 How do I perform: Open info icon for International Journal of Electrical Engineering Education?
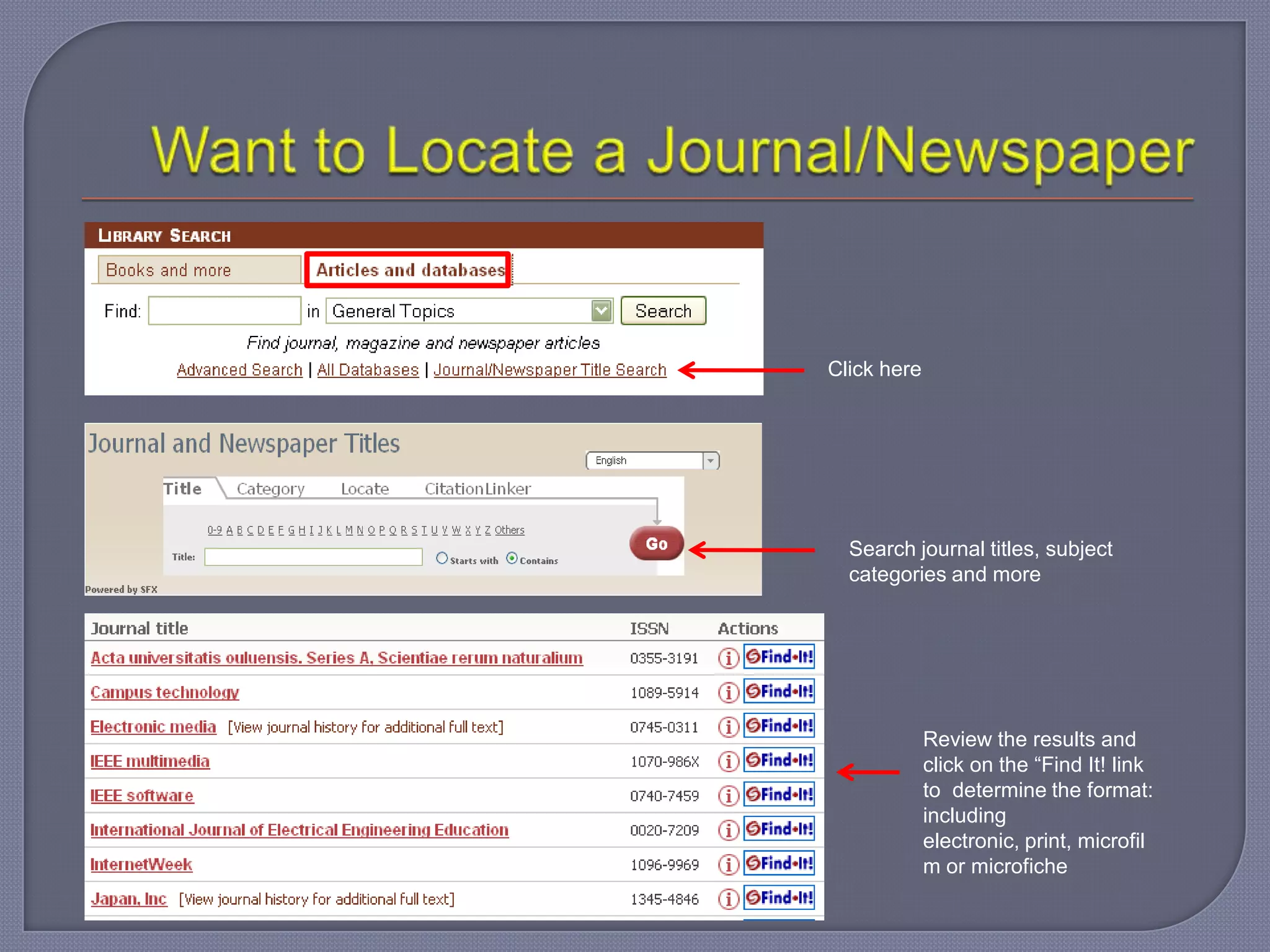point(729,830)
